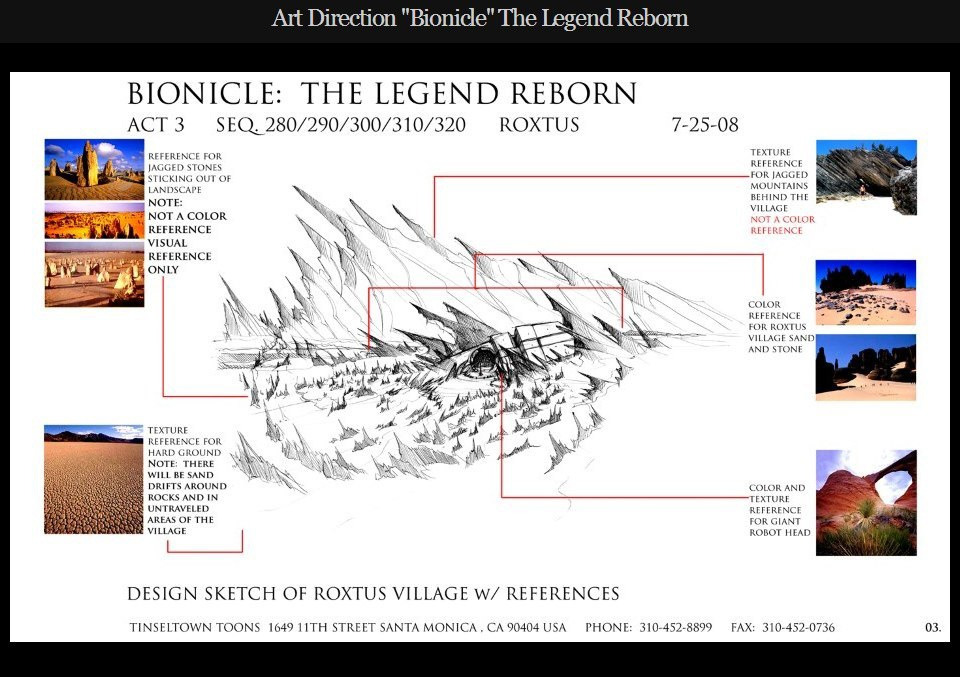
Task: Open the pale sand pinnacles field photo
Action: [x=94, y=274]
